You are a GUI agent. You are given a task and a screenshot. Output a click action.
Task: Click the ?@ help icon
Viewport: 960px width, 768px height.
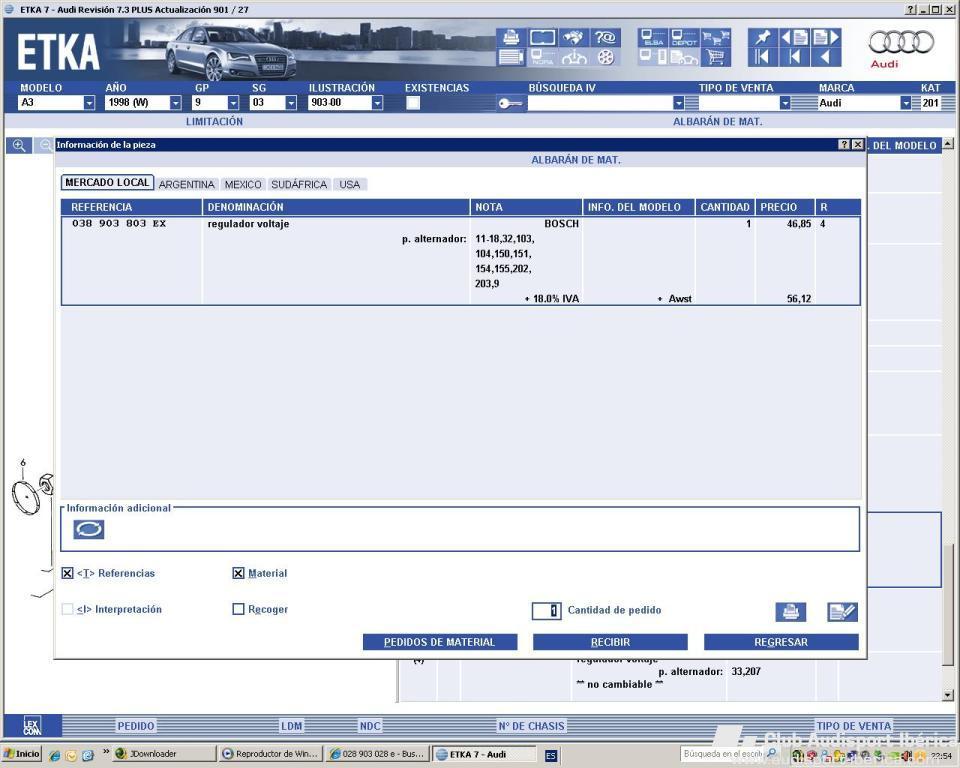606,37
